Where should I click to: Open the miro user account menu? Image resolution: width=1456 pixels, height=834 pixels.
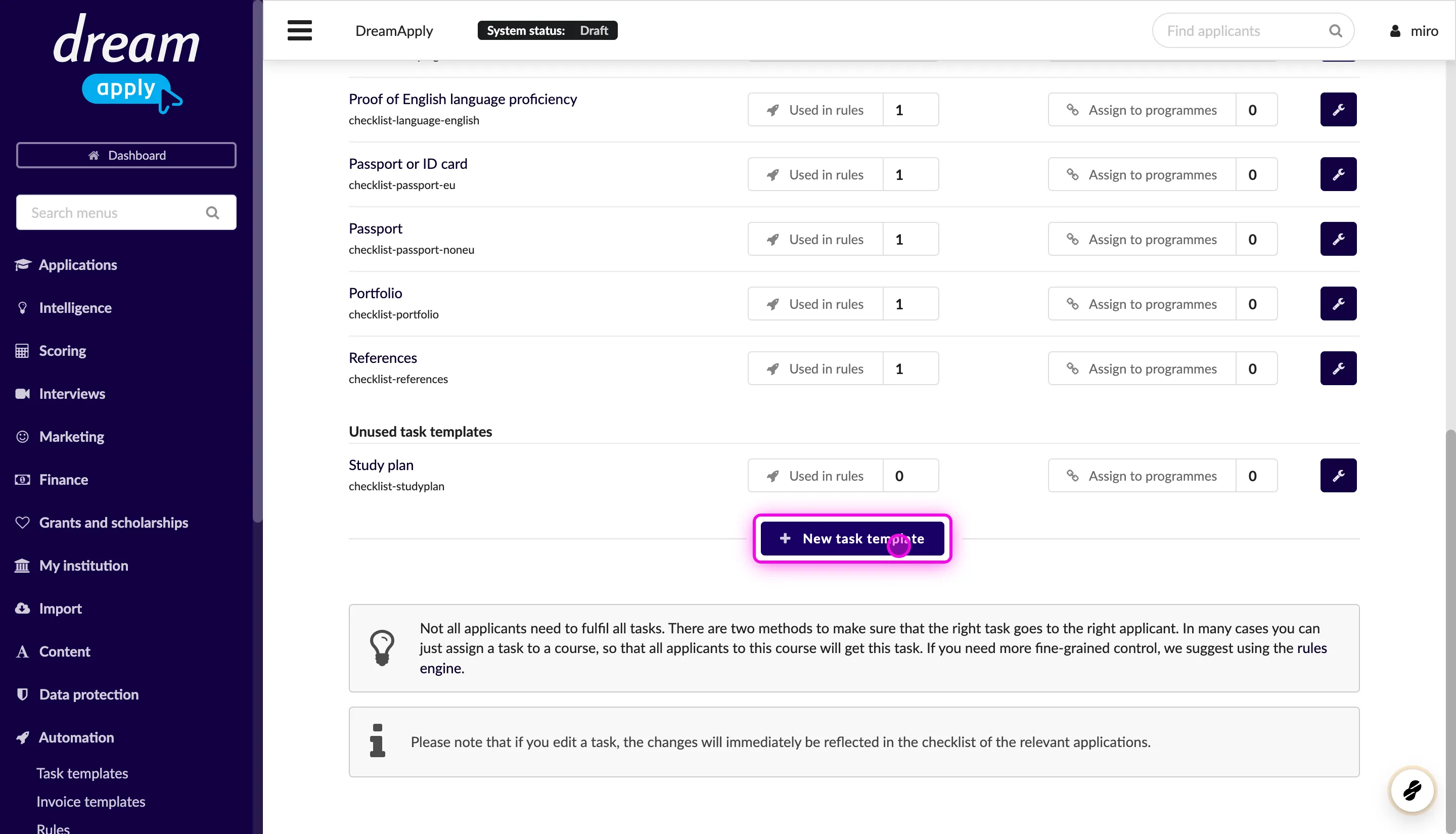(x=1414, y=31)
